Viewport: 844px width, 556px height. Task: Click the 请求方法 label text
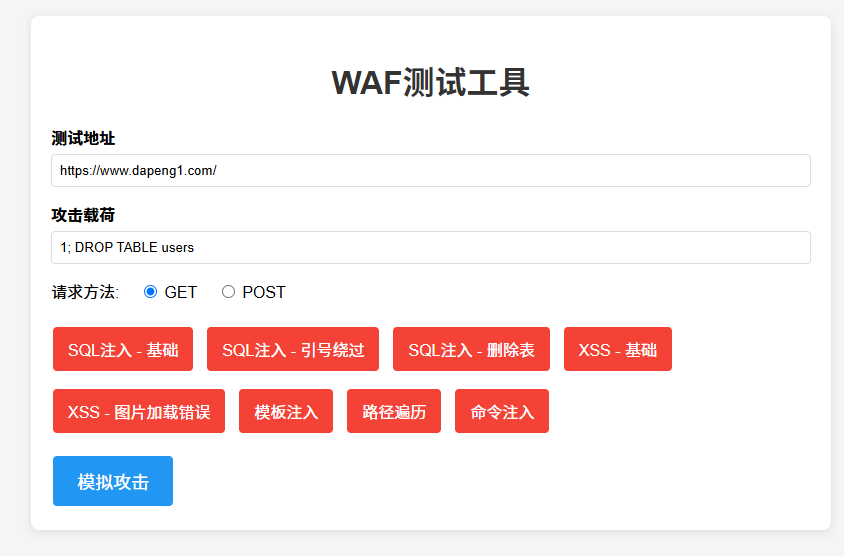click(x=85, y=292)
